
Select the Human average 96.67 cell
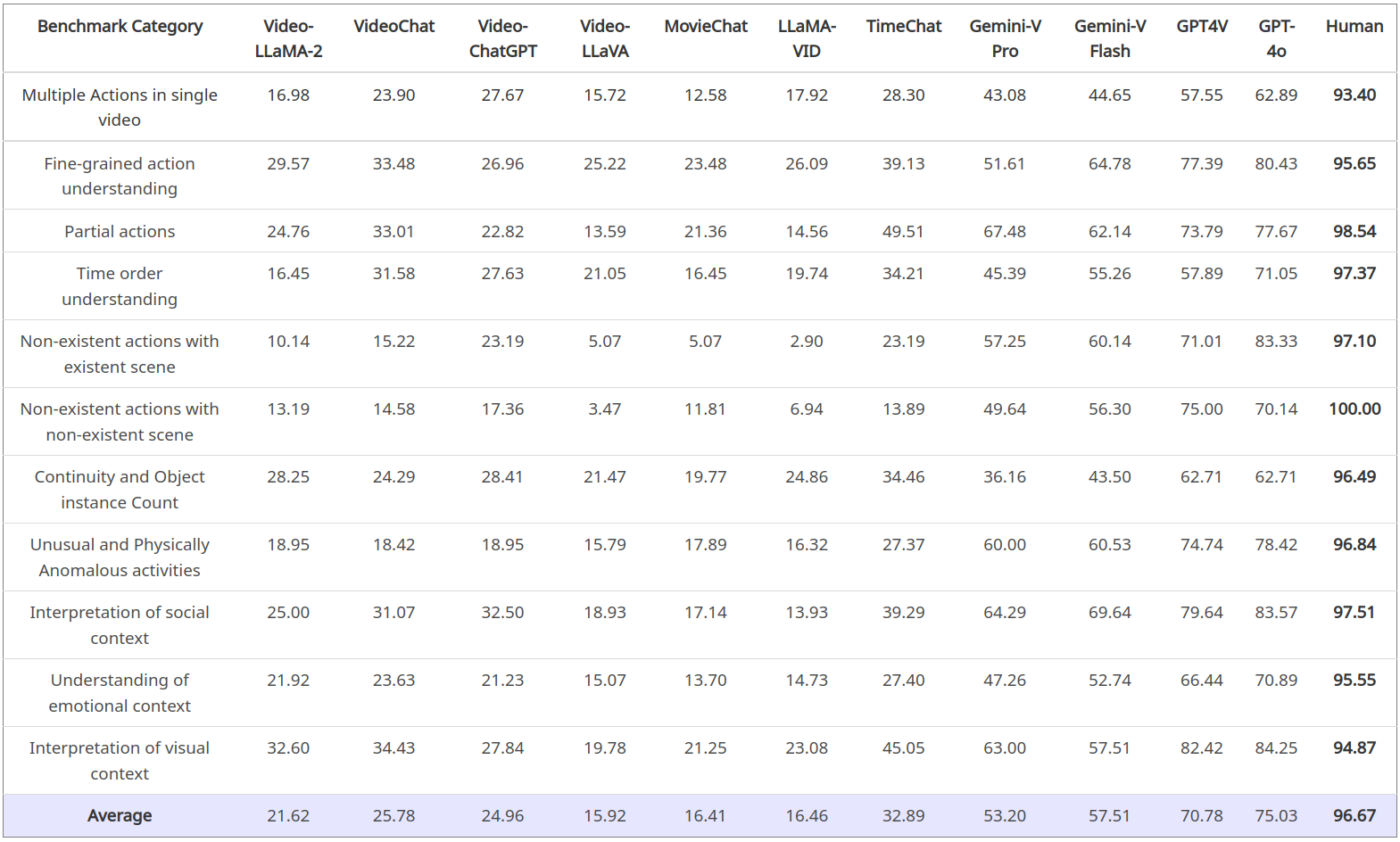pos(1354,816)
